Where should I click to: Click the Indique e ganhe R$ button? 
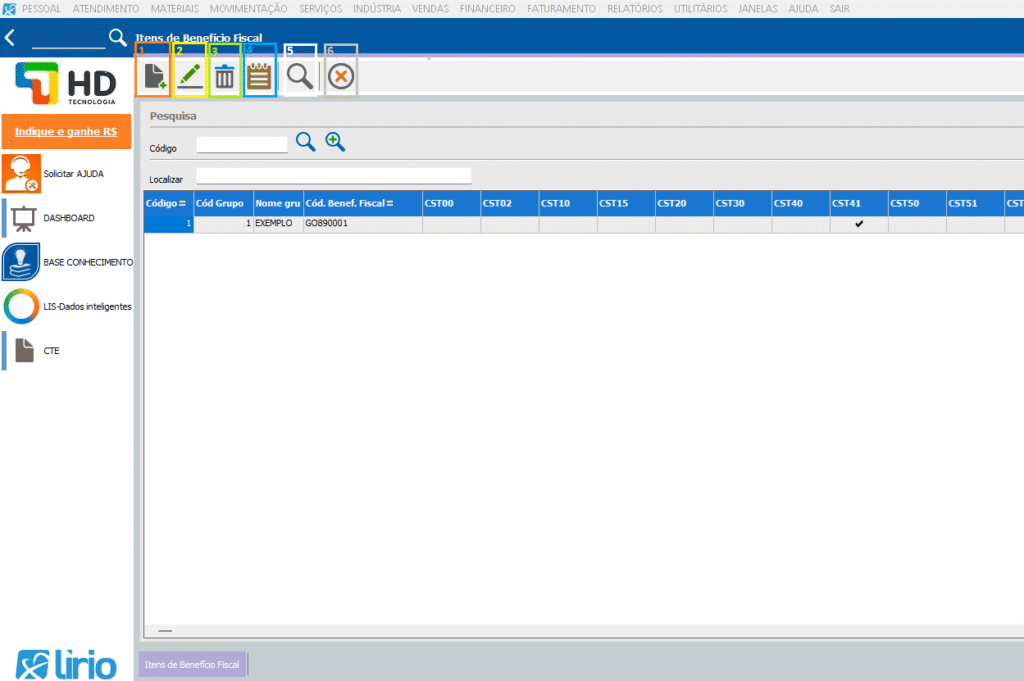(66, 131)
